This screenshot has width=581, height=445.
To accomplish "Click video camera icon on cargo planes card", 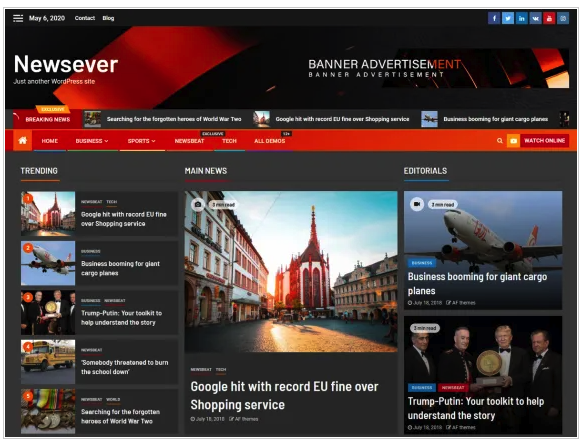I will point(417,204).
